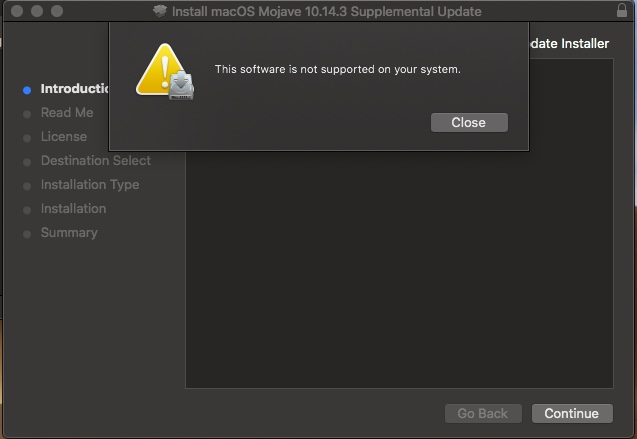Screen dimensions: 637x439
Task: Select the Destination Select step
Action: point(96,160)
